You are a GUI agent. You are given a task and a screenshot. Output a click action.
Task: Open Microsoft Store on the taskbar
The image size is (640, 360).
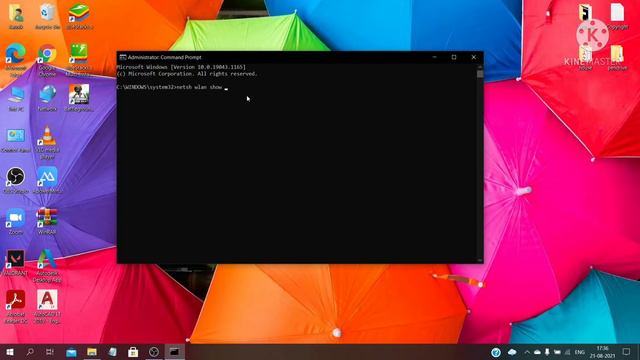pyautogui.click(x=133, y=352)
